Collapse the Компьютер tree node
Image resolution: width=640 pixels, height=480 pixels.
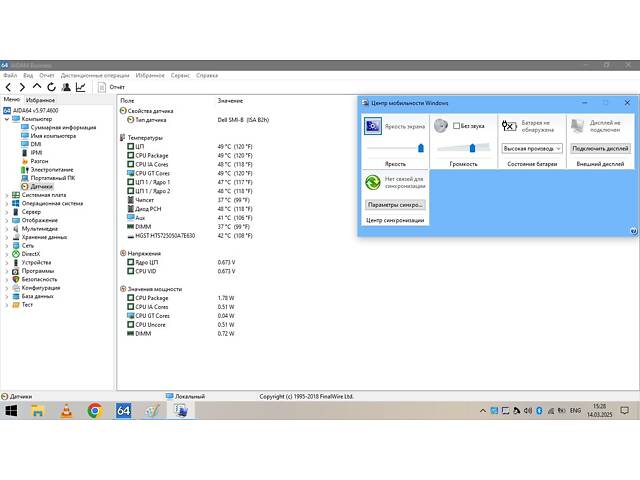coord(7,119)
